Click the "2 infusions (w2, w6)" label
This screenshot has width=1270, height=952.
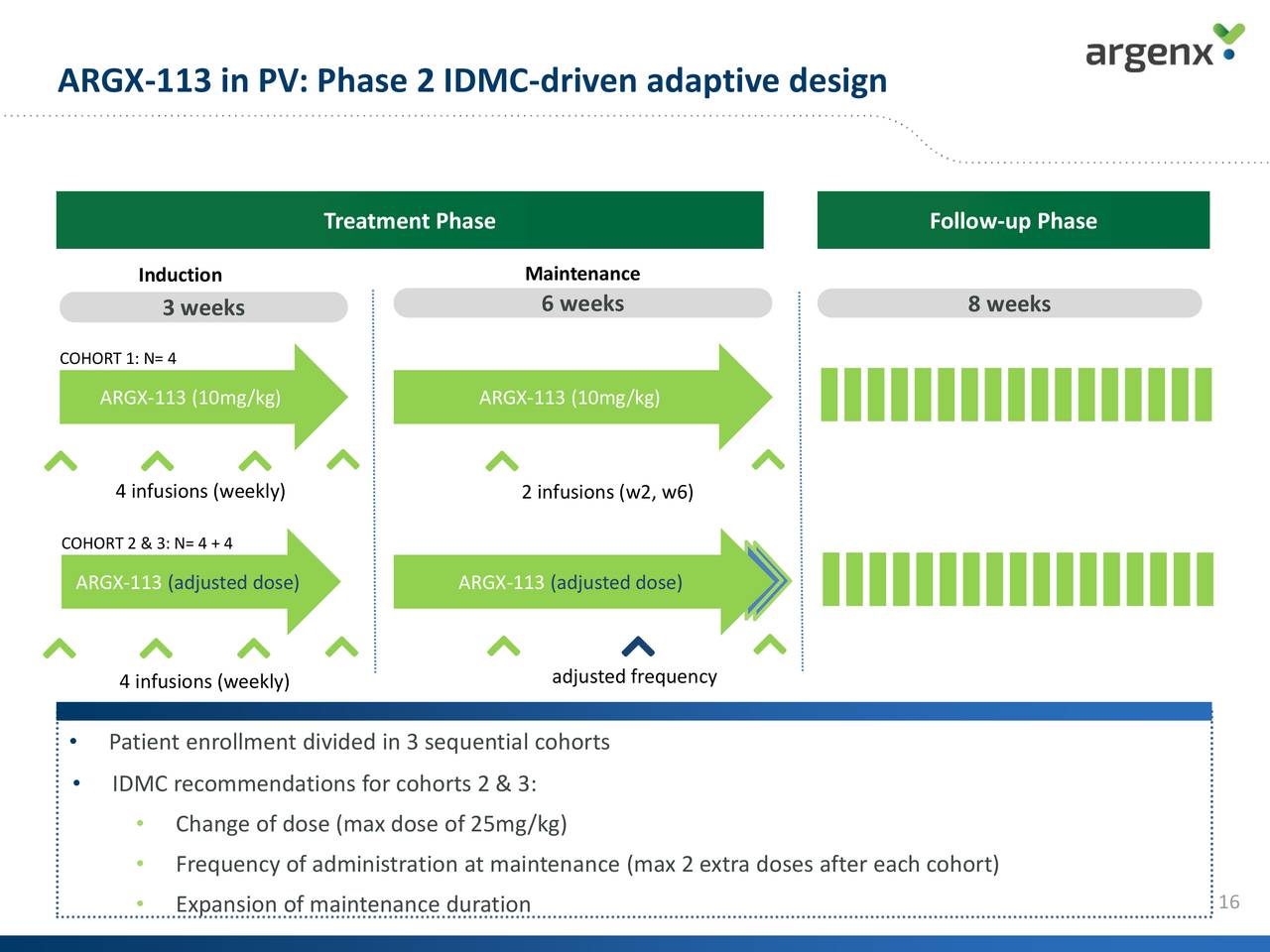[607, 492]
